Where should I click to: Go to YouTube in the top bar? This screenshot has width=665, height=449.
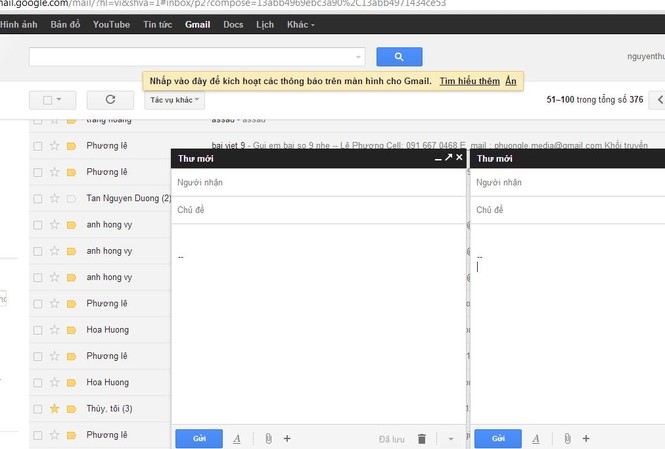coord(112,25)
